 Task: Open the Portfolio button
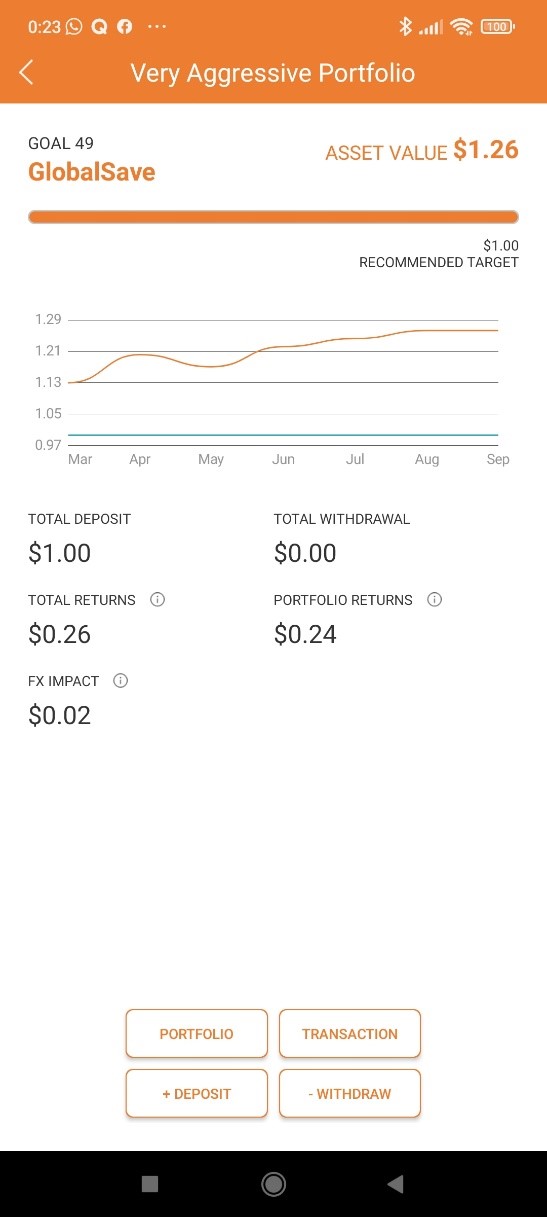pyautogui.click(x=197, y=1034)
